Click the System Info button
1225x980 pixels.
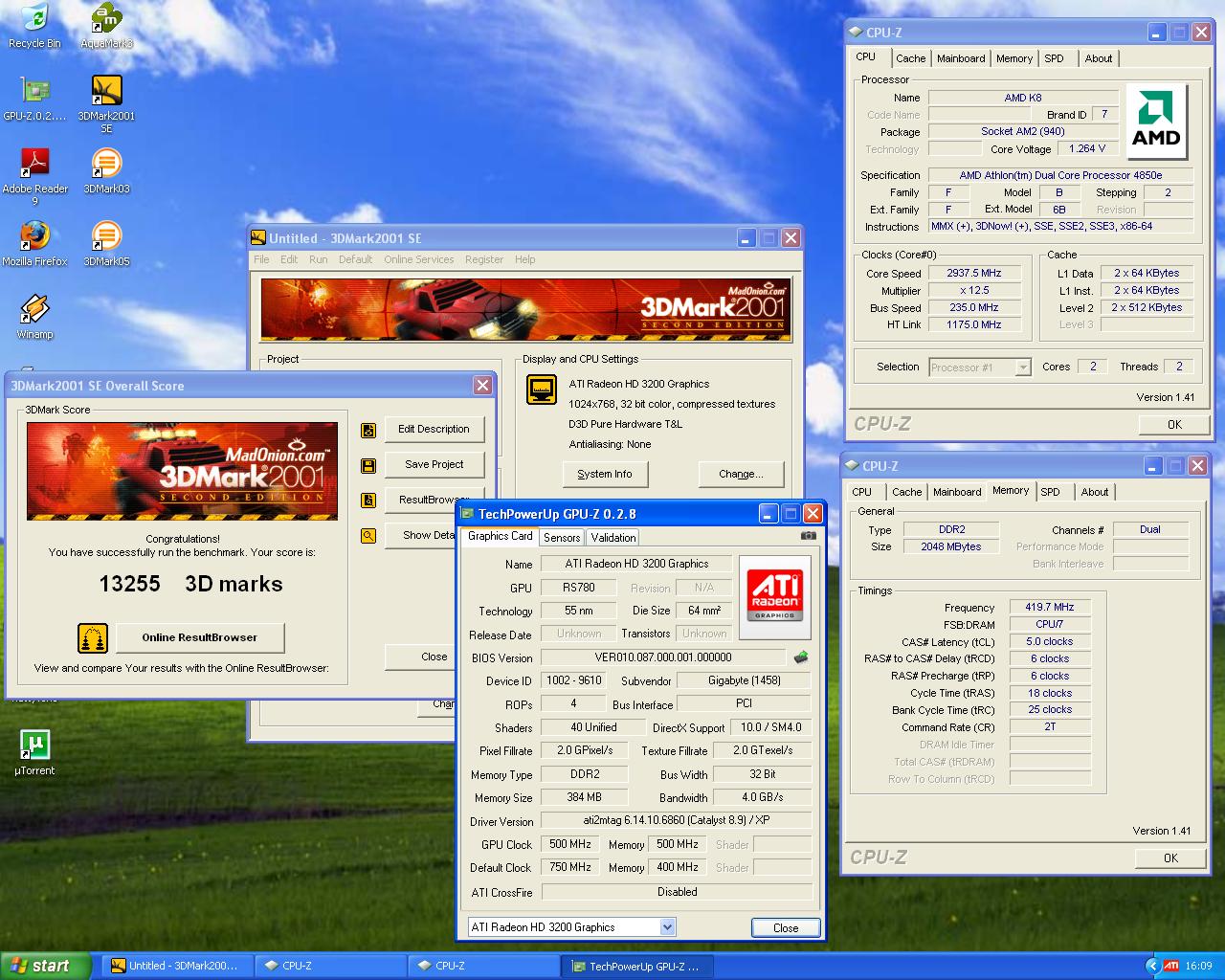click(605, 474)
